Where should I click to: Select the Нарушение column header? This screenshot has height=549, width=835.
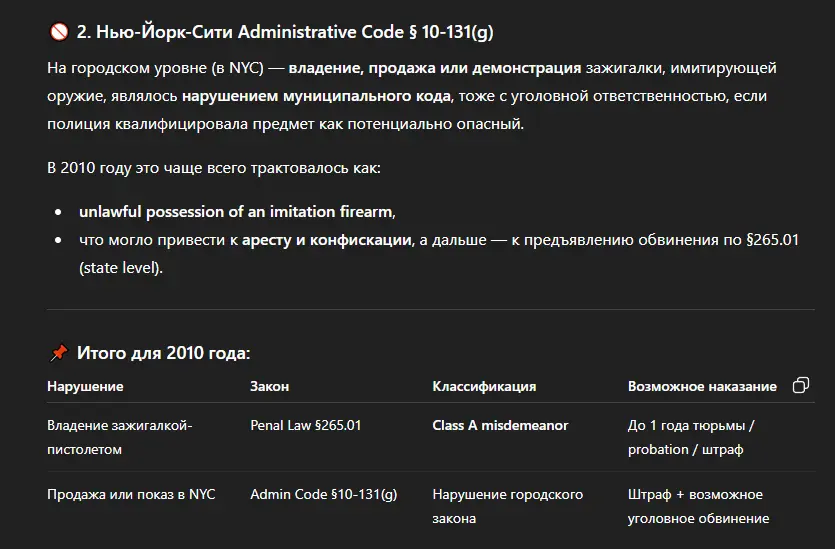[x=85, y=386]
